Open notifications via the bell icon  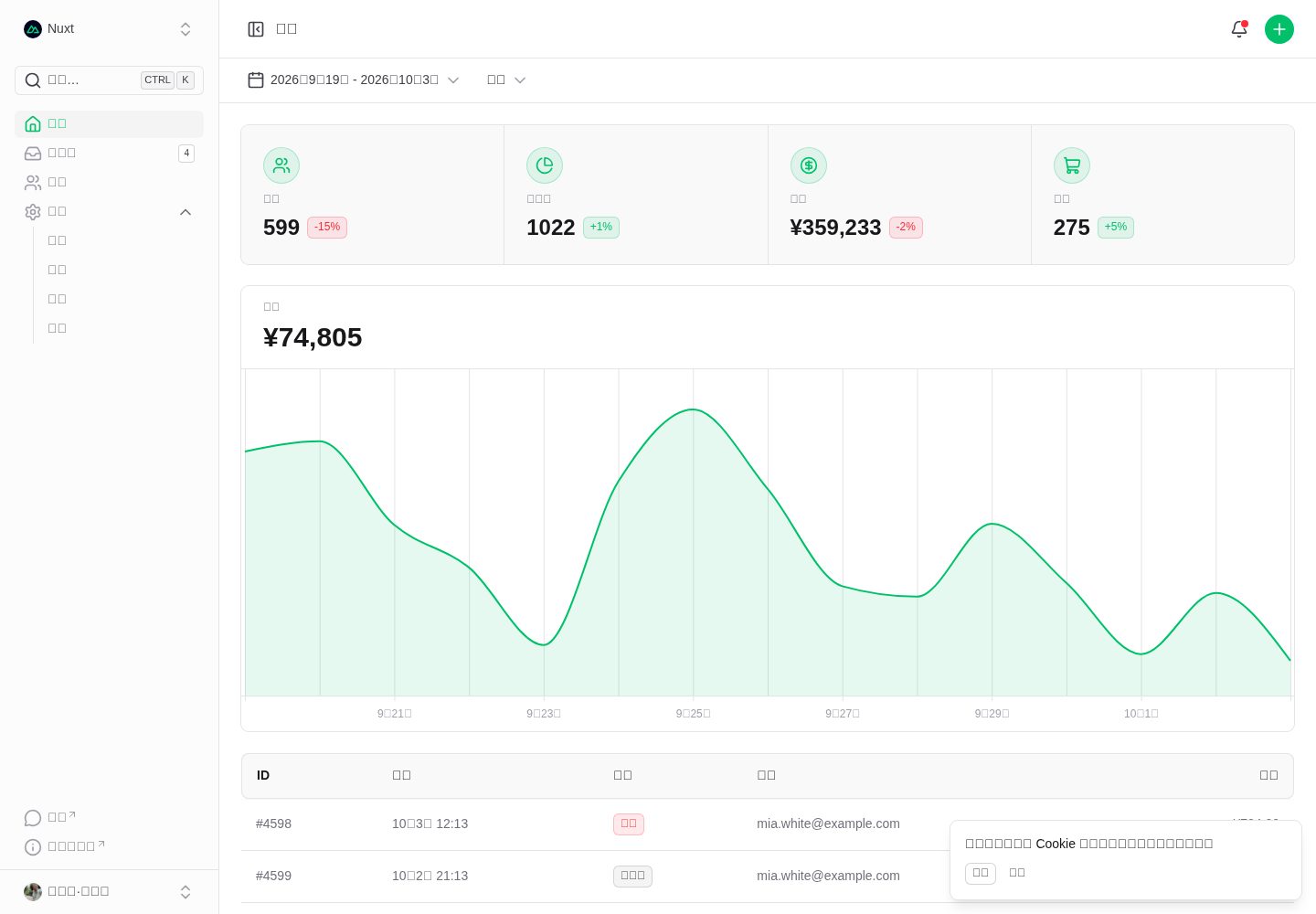click(1239, 29)
